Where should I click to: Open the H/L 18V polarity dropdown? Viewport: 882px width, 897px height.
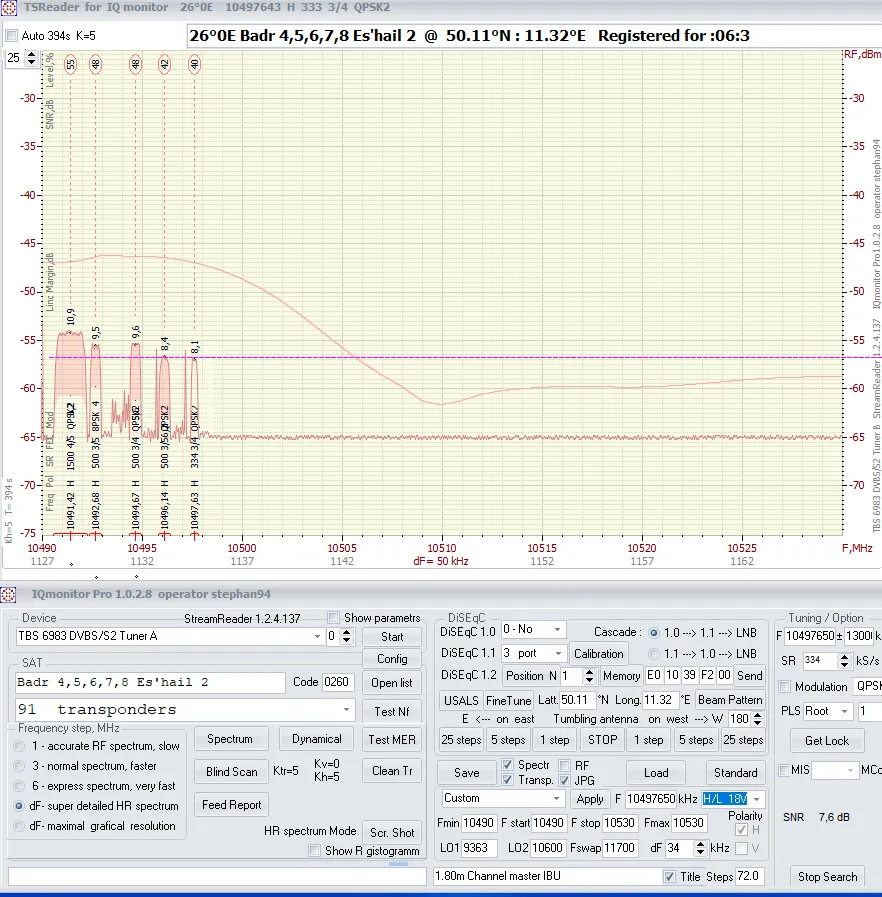point(757,799)
